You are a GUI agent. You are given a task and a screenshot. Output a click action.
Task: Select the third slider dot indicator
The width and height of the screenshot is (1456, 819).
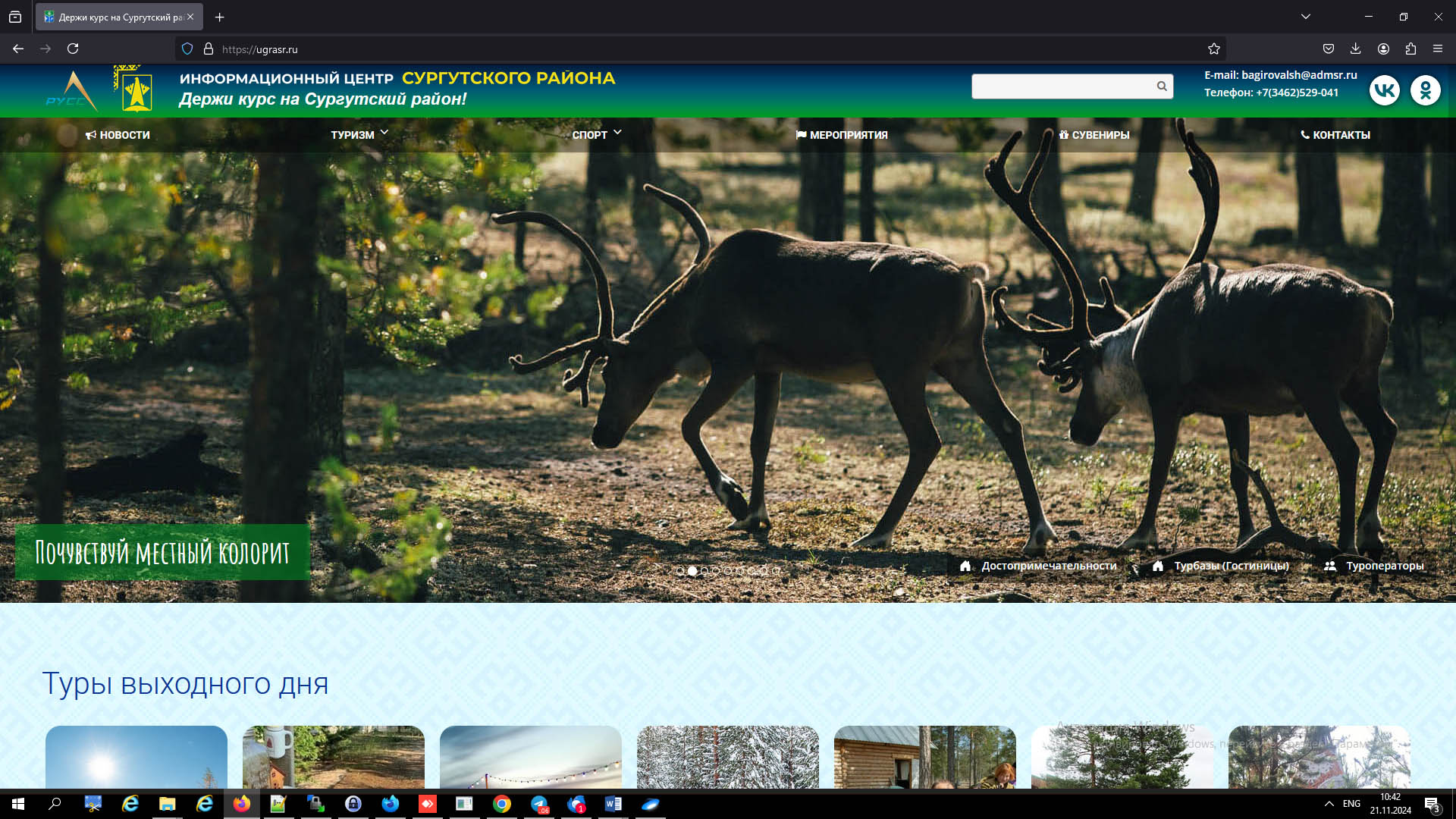click(x=704, y=571)
